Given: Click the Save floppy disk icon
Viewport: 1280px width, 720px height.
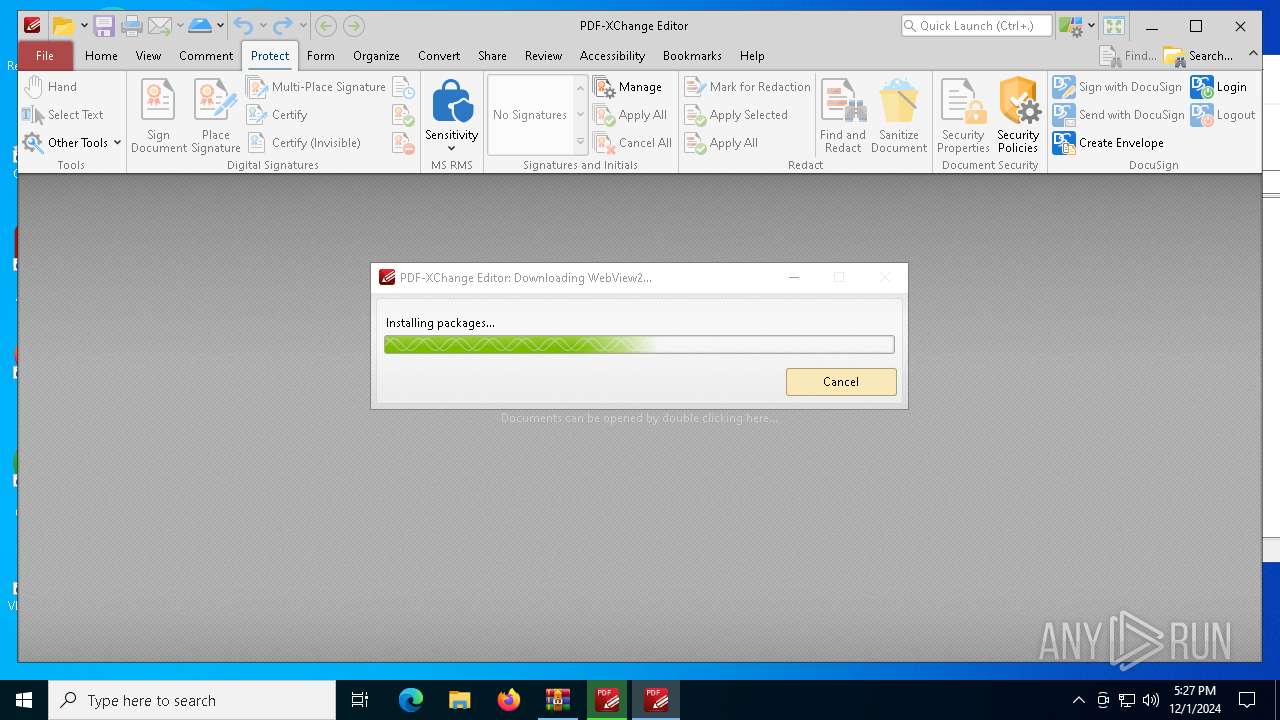Looking at the screenshot, I should coord(104,26).
